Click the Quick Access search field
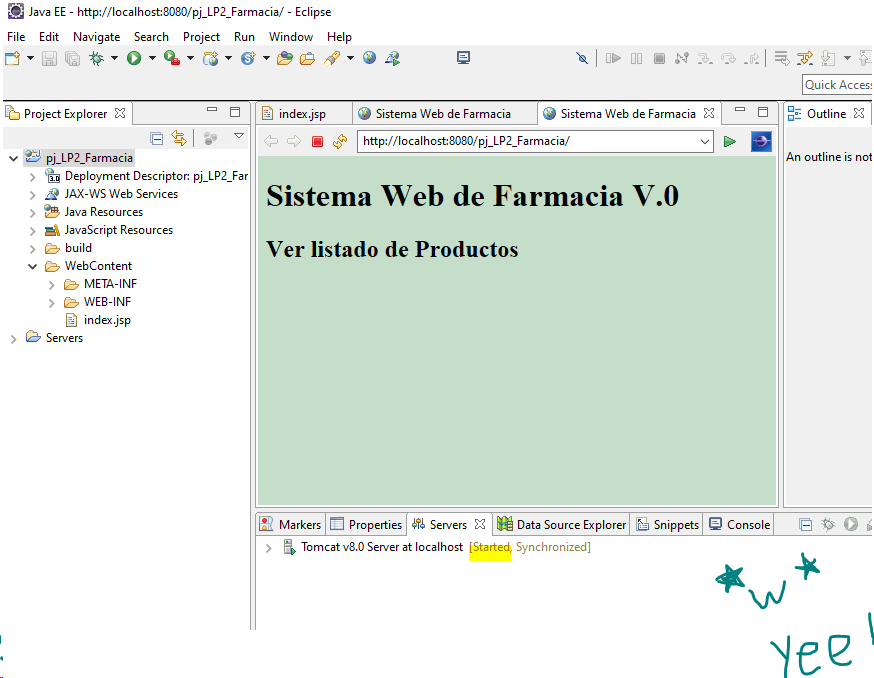 click(837, 85)
